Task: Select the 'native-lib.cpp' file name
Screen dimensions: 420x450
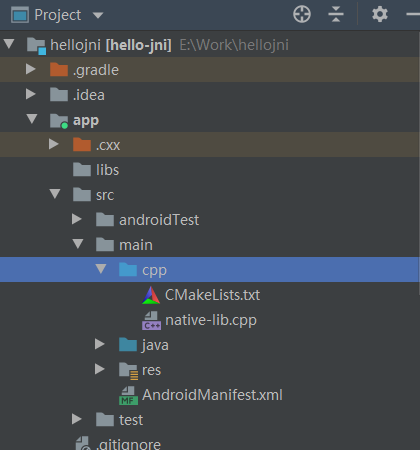Action: [211, 320]
